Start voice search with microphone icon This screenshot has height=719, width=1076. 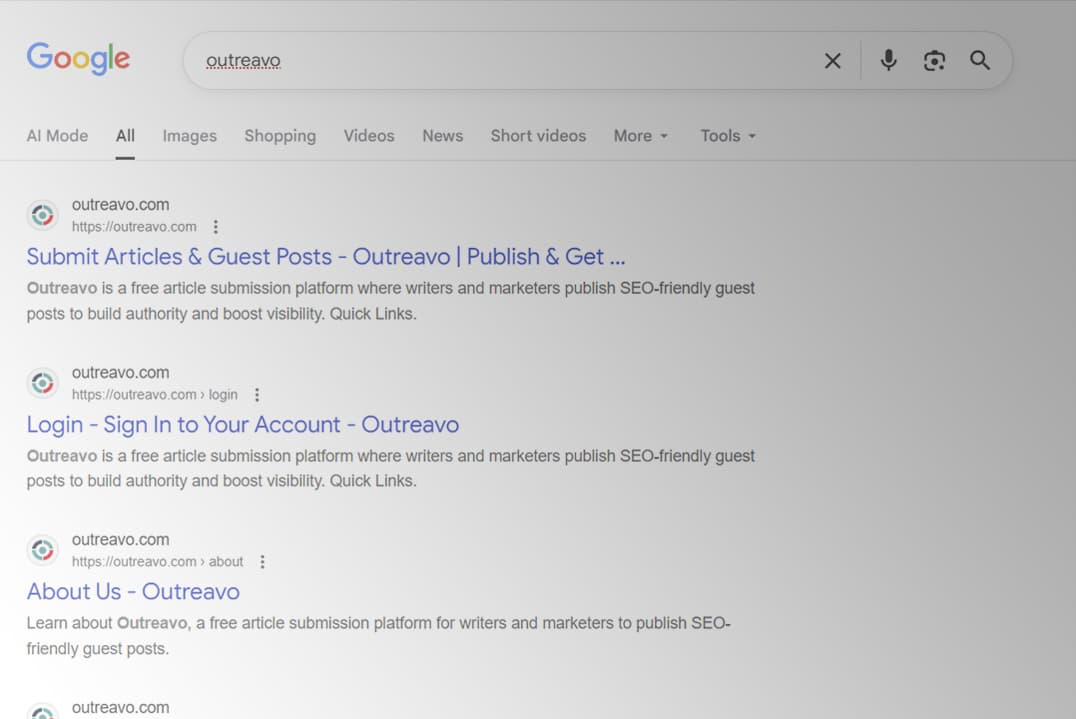[888, 61]
